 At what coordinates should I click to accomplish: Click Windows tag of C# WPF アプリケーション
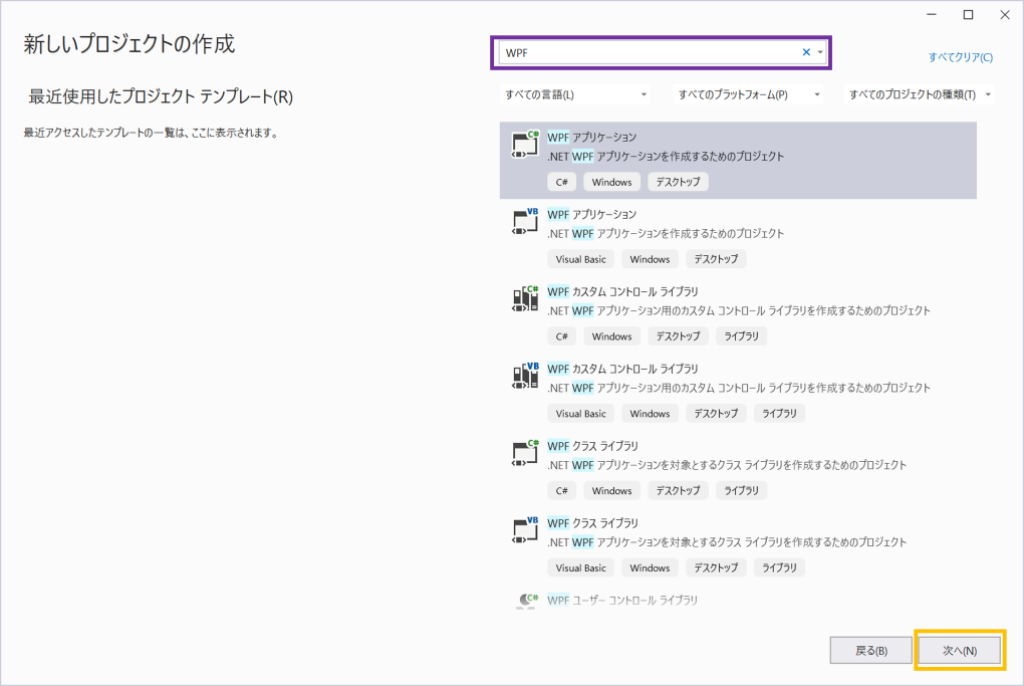click(x=612, y=182)
